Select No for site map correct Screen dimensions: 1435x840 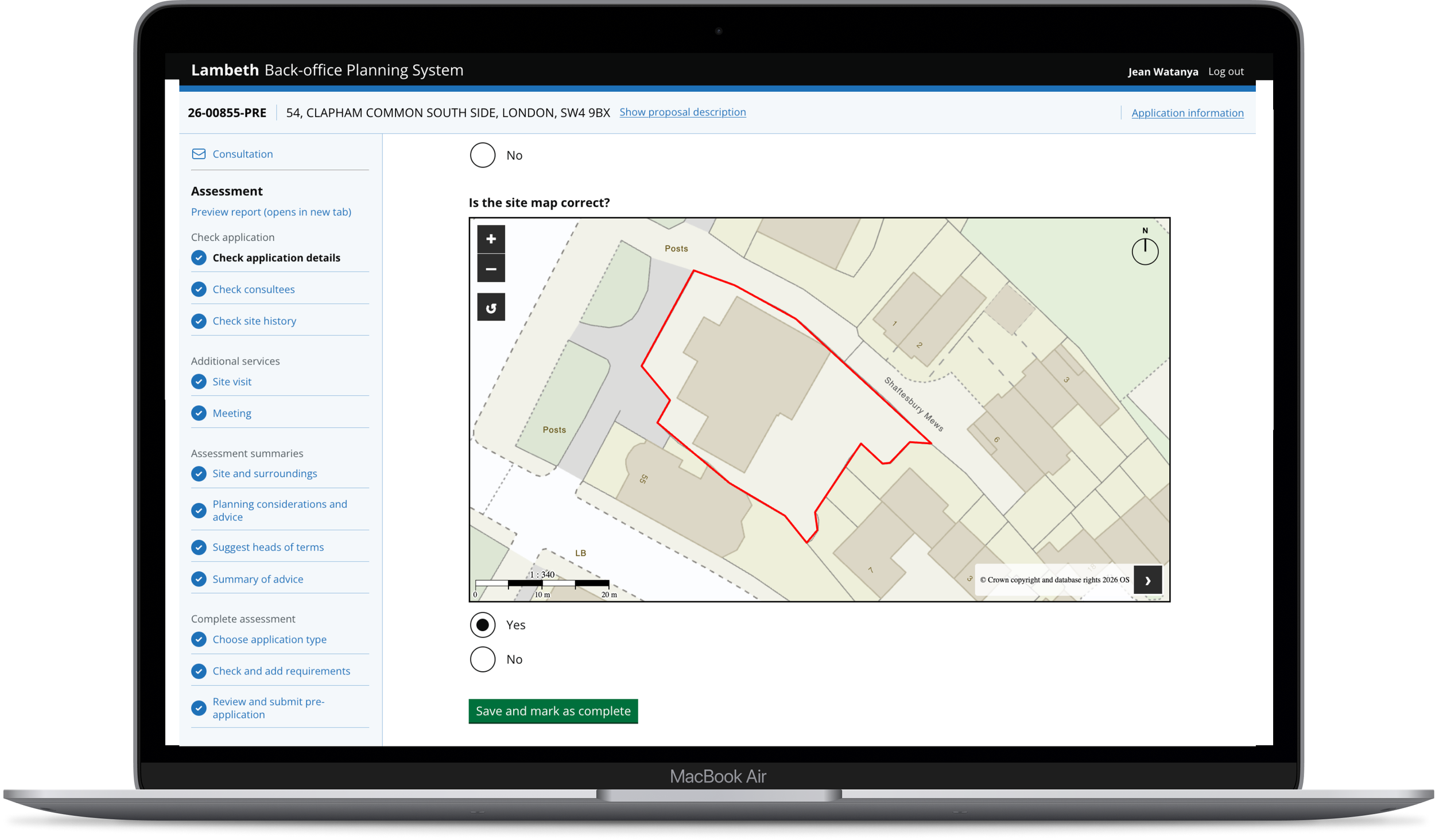point(482,659)
